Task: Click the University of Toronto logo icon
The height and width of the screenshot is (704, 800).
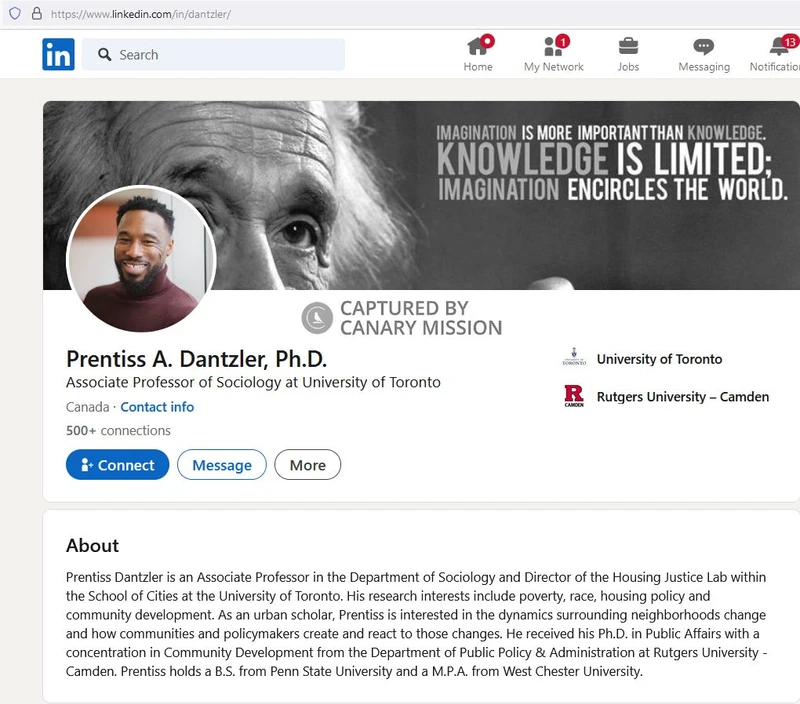Action: click(574, 357)
